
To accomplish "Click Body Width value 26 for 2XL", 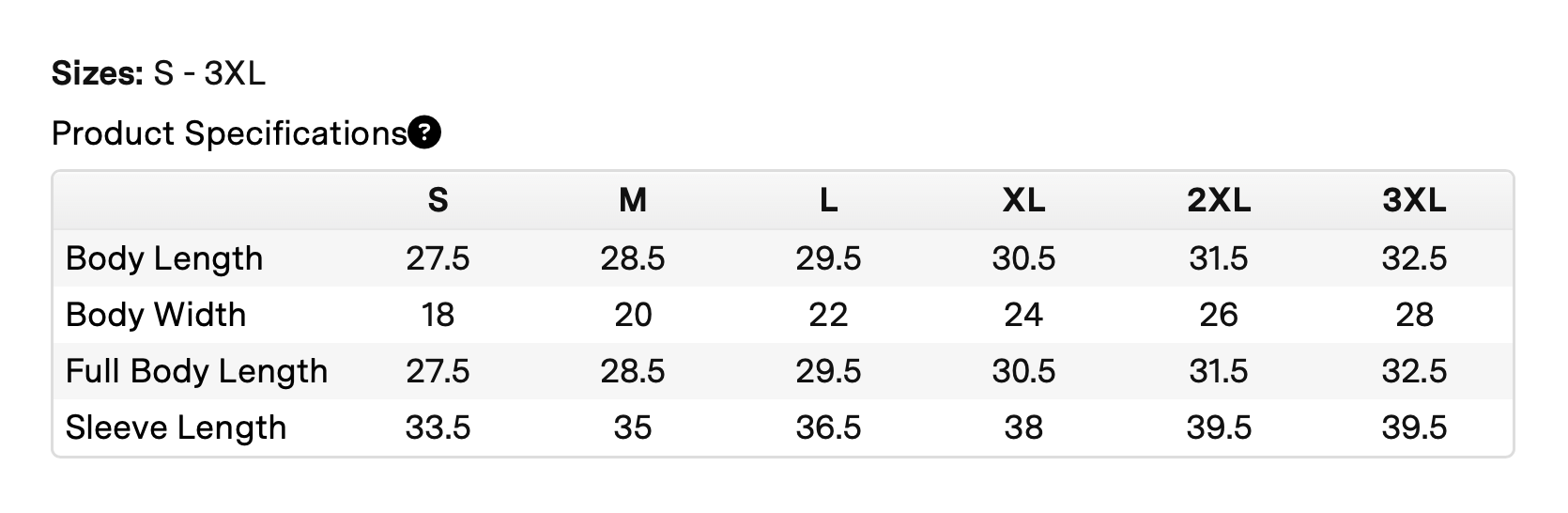I will [1219, 315].
